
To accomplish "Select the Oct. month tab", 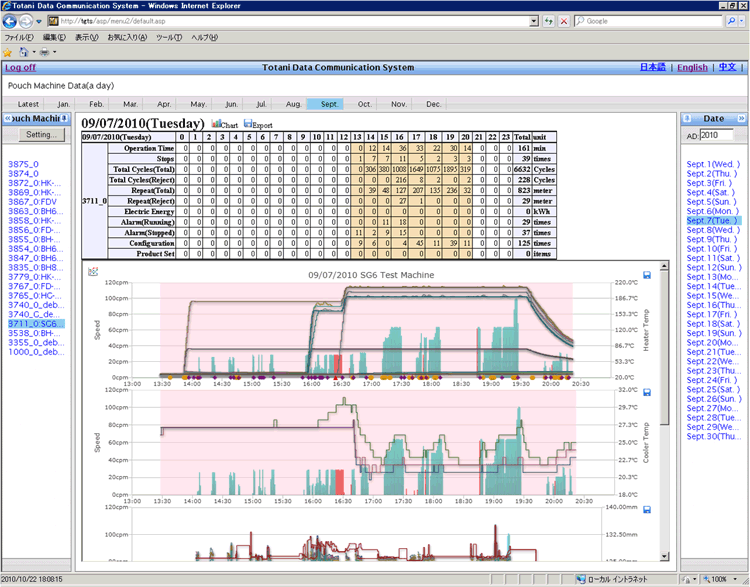I will tap(364, 104).
